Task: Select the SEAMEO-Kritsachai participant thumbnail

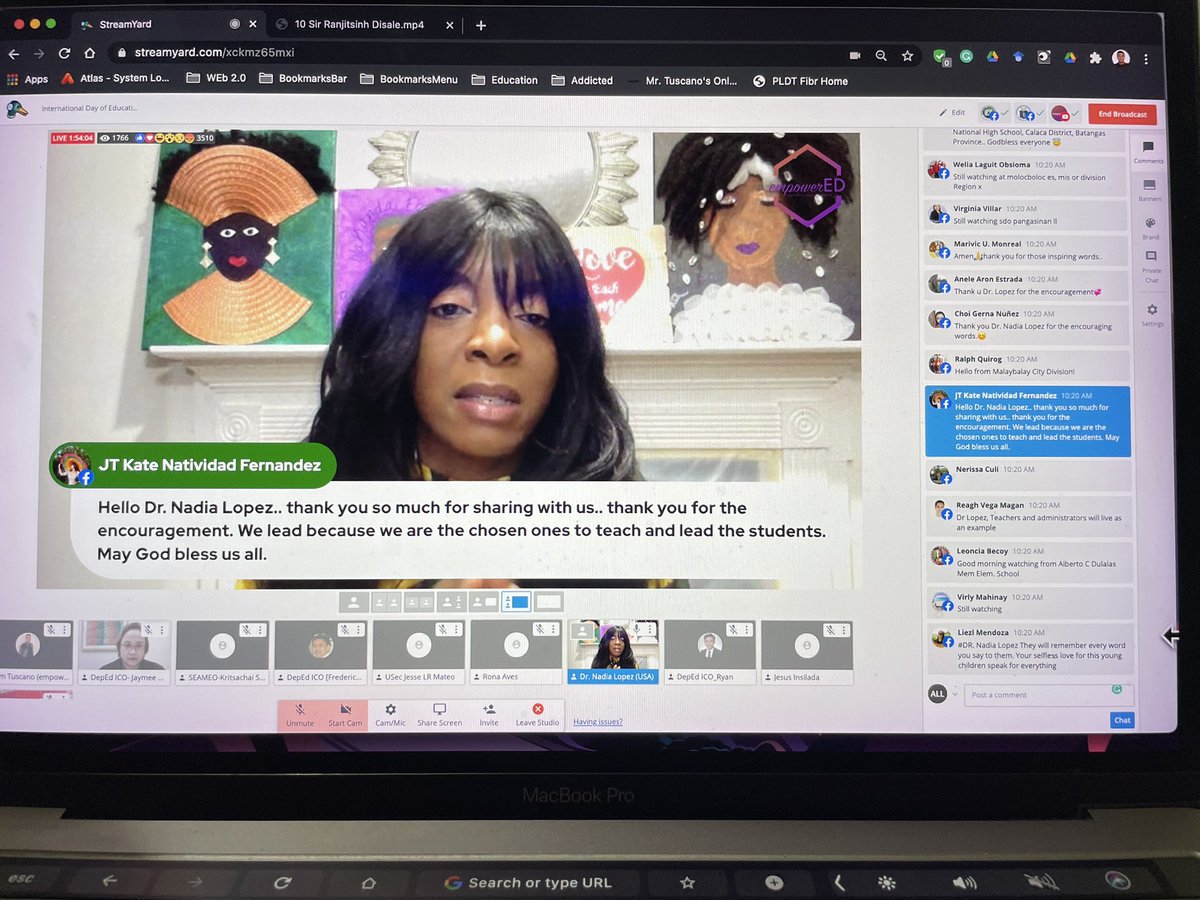Action: click(x=222, y=651)
